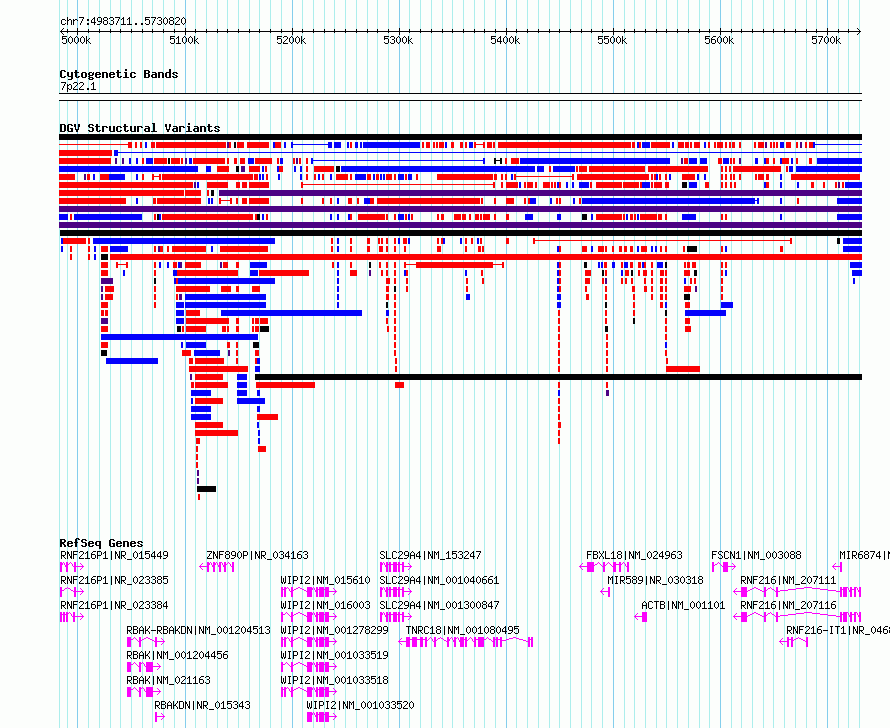
Task: Open gene RNF216P1|NR_023385 label
Action: pyautogui.click(x=114, y=580)
